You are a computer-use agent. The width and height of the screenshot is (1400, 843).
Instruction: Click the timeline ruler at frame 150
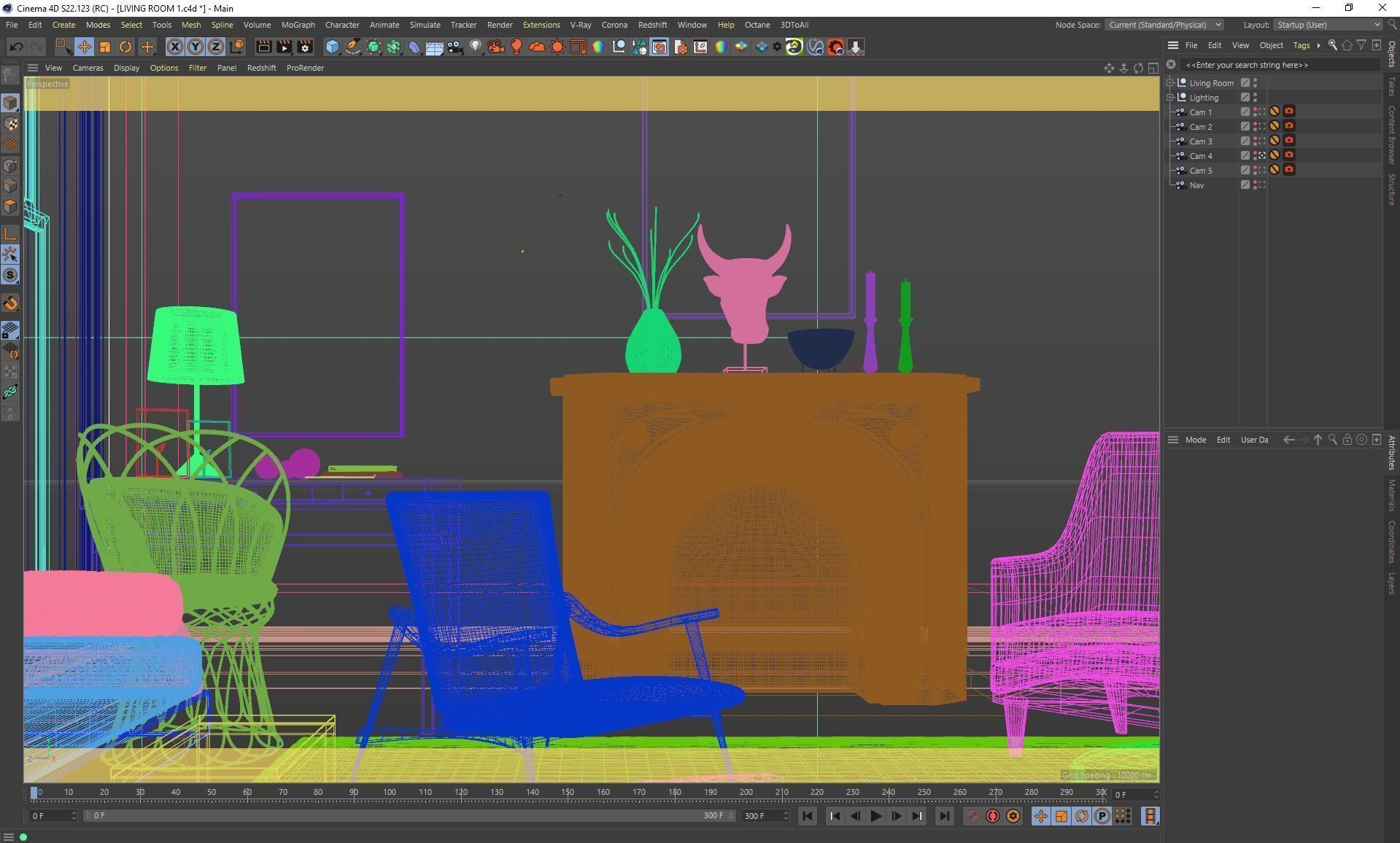568,793
